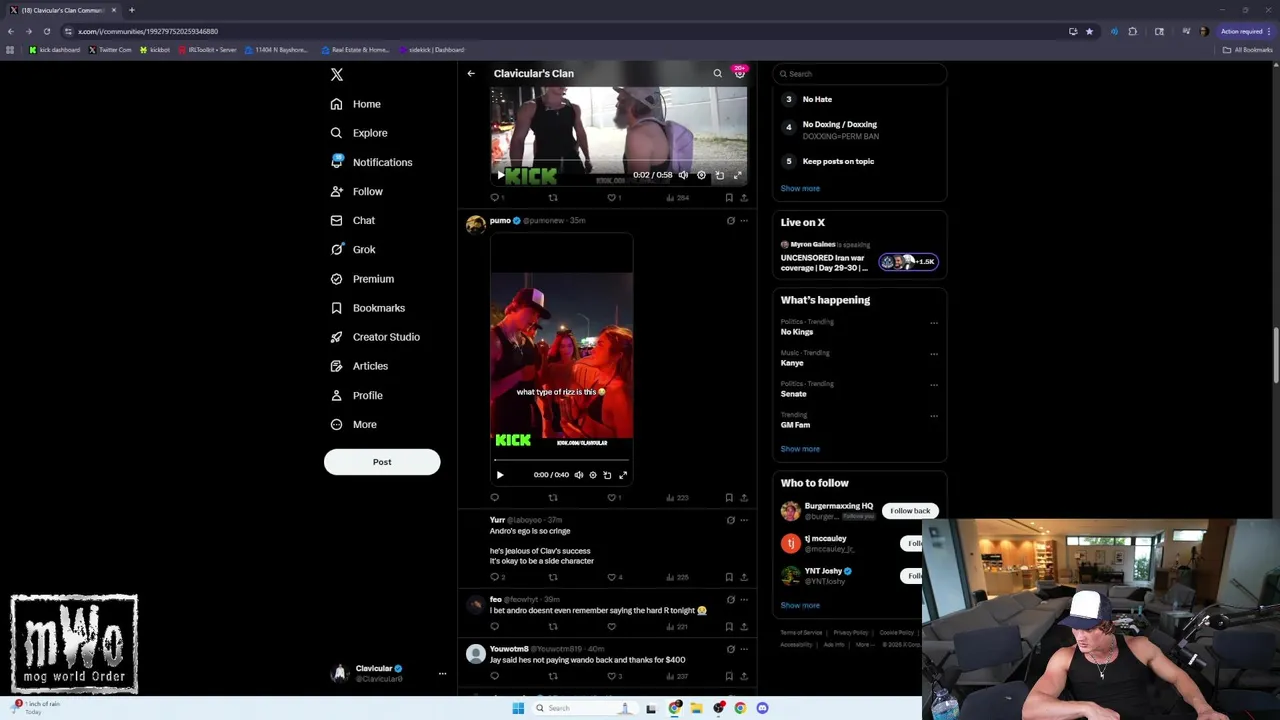Show more in Who to follow
The image size is (1280, 720).
tap(800, 605)
